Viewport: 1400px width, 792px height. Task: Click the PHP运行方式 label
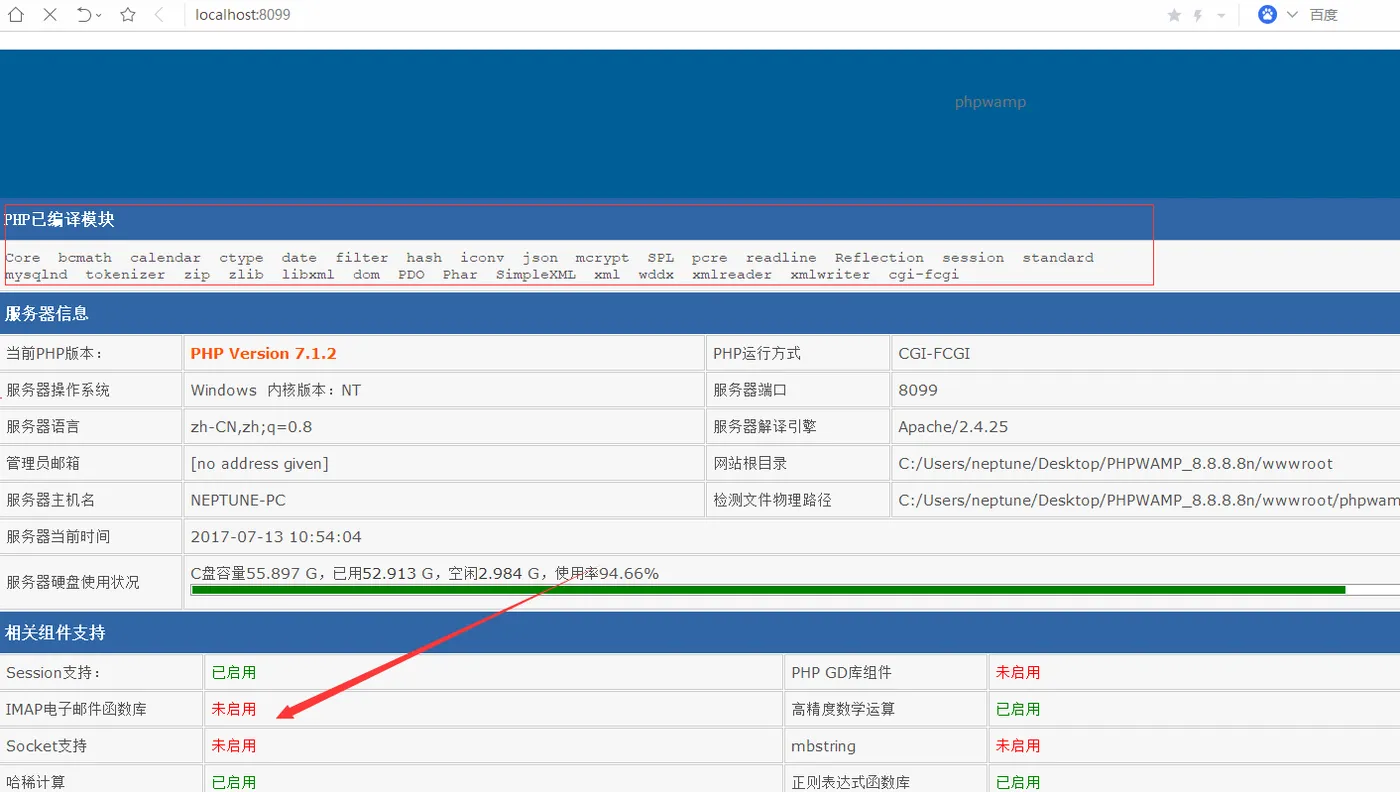click(757, 354)
